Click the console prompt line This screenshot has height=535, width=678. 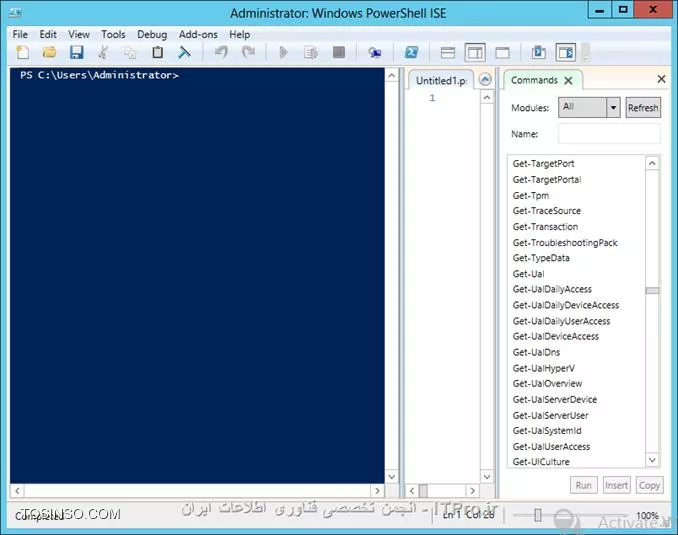(99, 75)
